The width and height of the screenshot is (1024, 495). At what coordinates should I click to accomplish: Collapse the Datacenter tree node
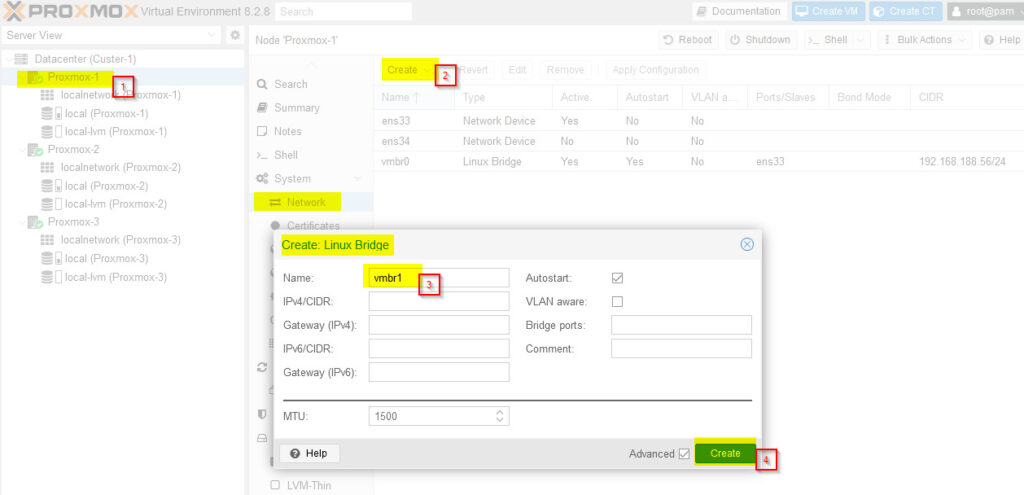tap(8, 59)
